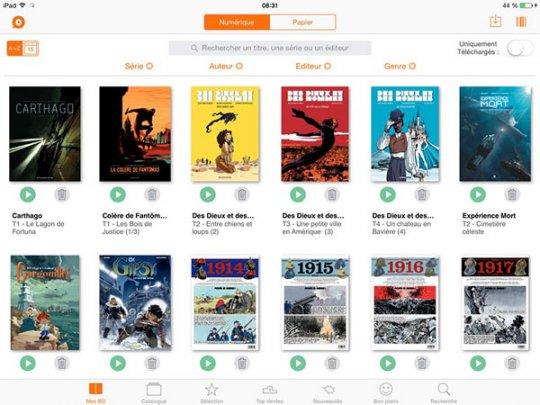The height and width of the screenshot is (405, 540).
Task: Delete Colère de Fantômas with its trash icon
Action: coord(152,195)
